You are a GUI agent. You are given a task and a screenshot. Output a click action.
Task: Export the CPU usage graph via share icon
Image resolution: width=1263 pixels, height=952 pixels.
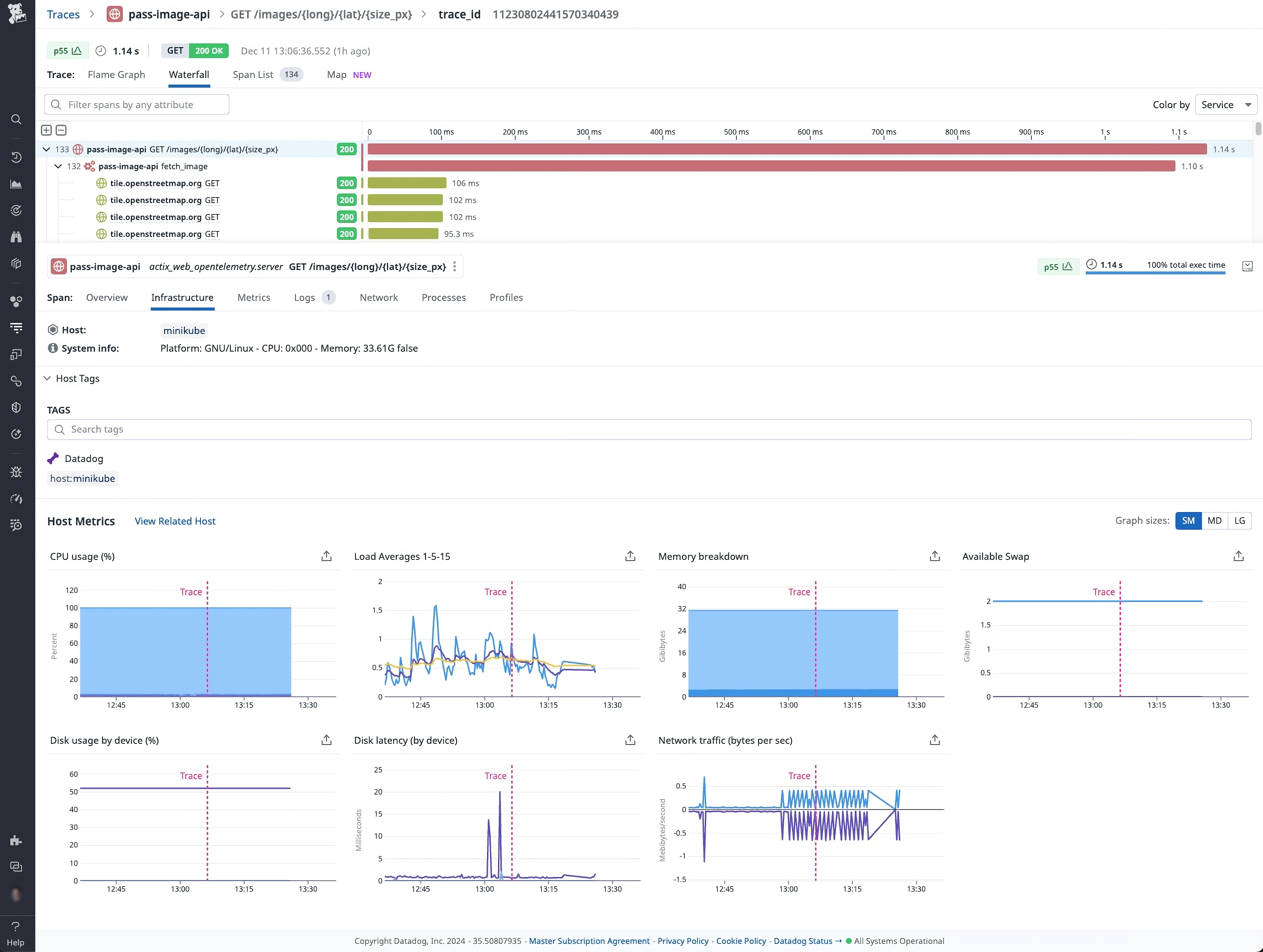tap(326, 556)
